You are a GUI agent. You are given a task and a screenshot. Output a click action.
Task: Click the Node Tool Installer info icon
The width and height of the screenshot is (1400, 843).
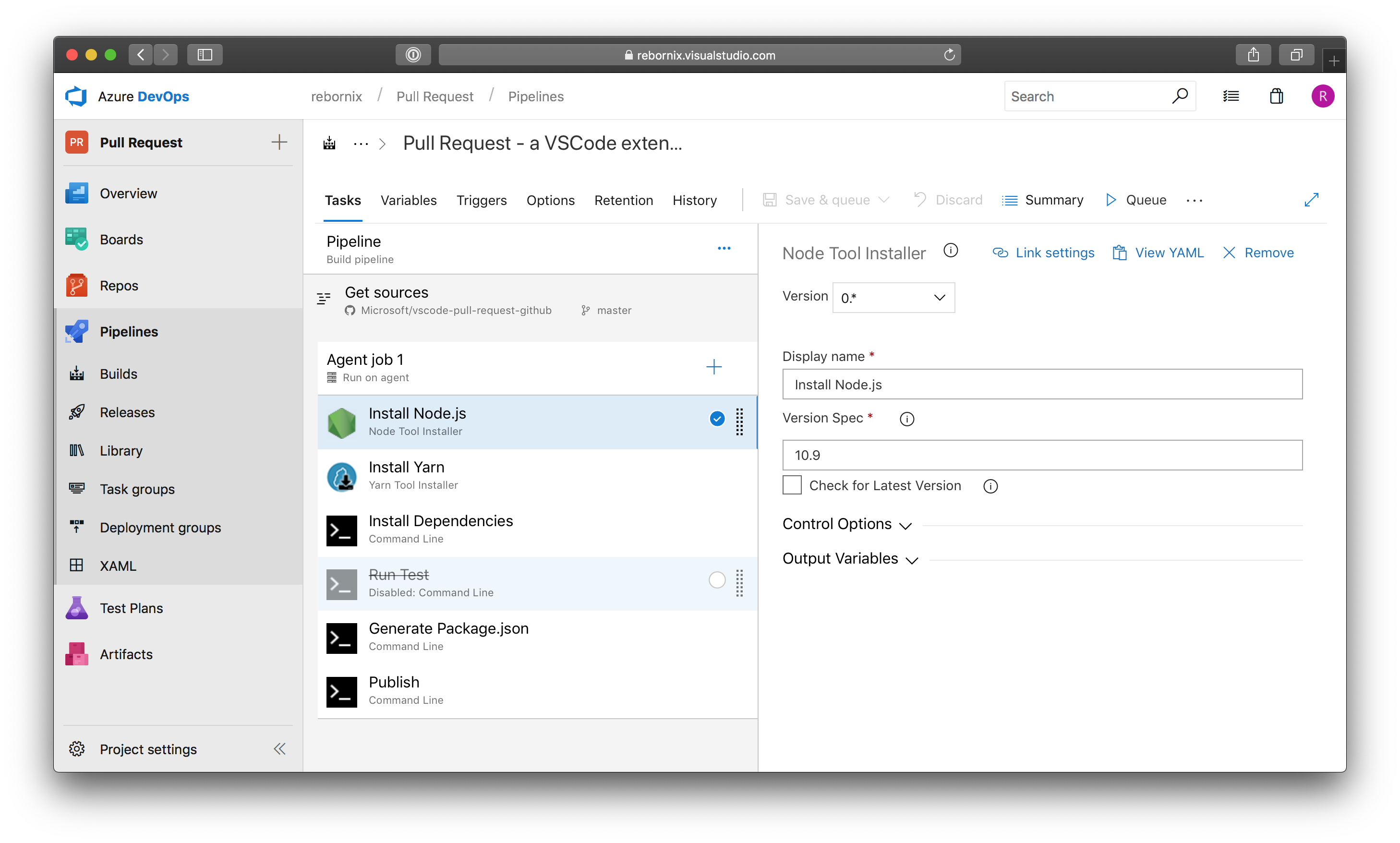coord(950,251)
